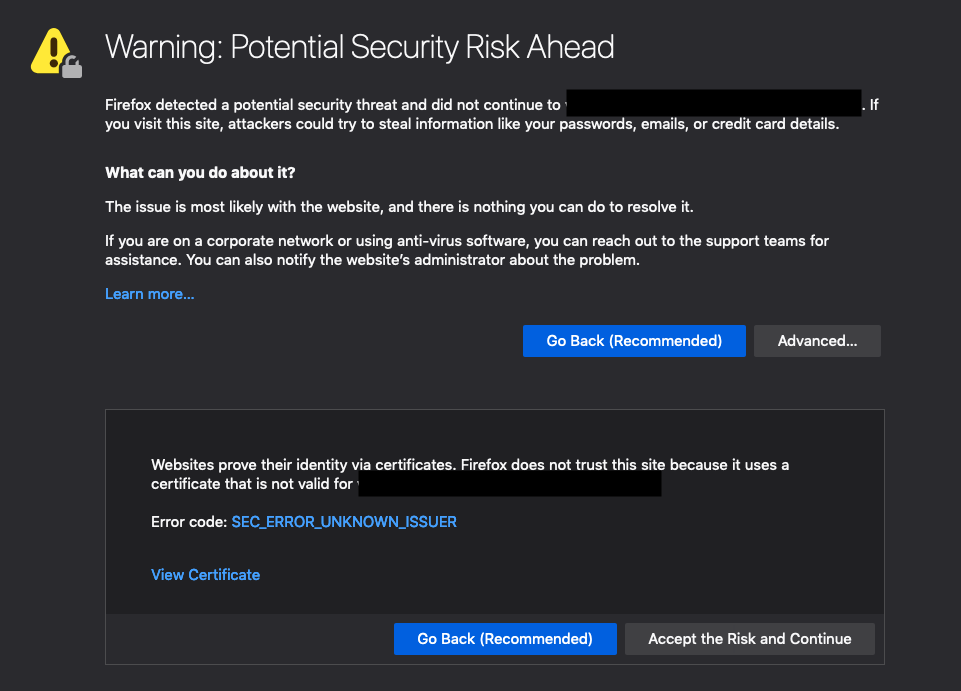961x691 pixels.
Task: Open the Learn more link
Action: [x=150, y=294]
